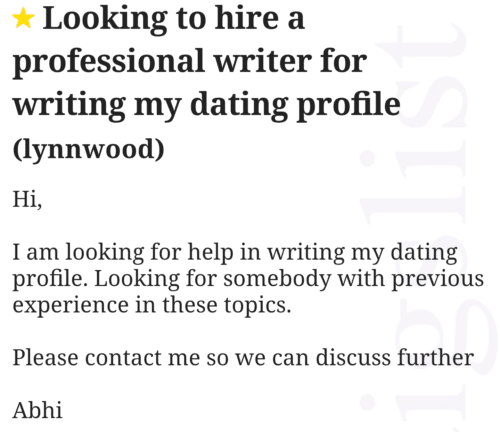Viewport: 500px width, 432px height.
Task: Click the "I am looking for help" line
Action: tap(235, 253)
